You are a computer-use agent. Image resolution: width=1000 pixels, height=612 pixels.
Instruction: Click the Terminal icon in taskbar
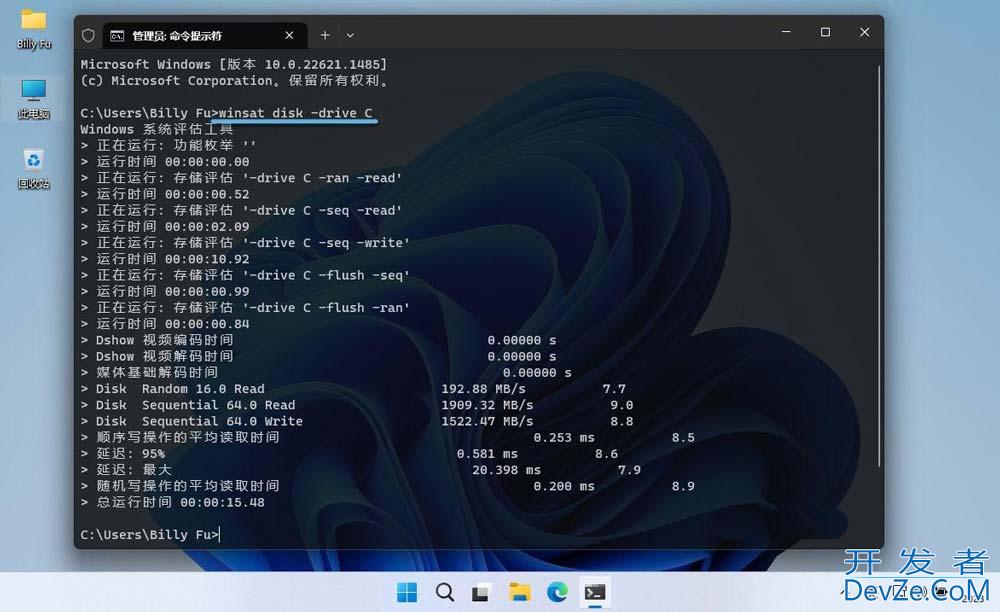click(x=594, y=592)
